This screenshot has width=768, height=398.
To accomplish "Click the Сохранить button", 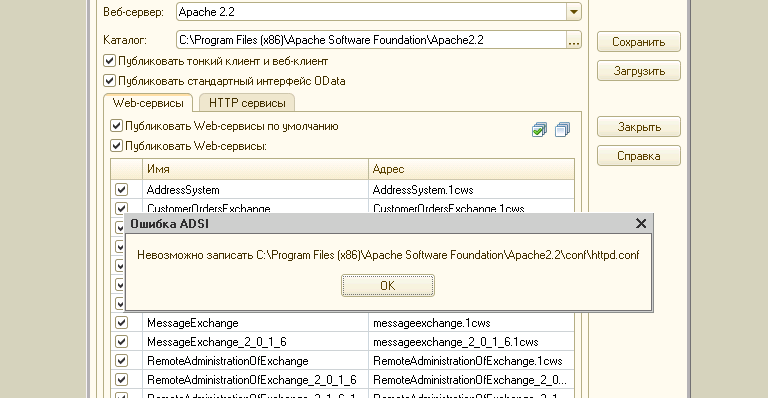I will pos(639,42).
